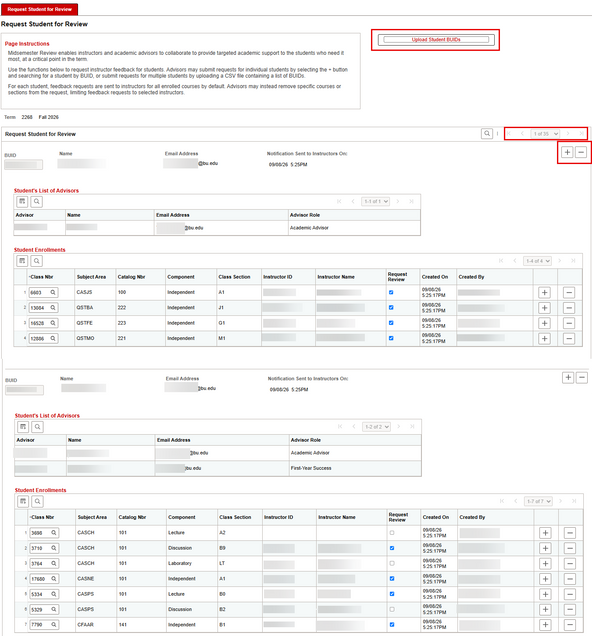Sort first advisors table by Advisor Role header
This screenshot has height=636, width=592.
pyautogui.click(x=305, y=215)
